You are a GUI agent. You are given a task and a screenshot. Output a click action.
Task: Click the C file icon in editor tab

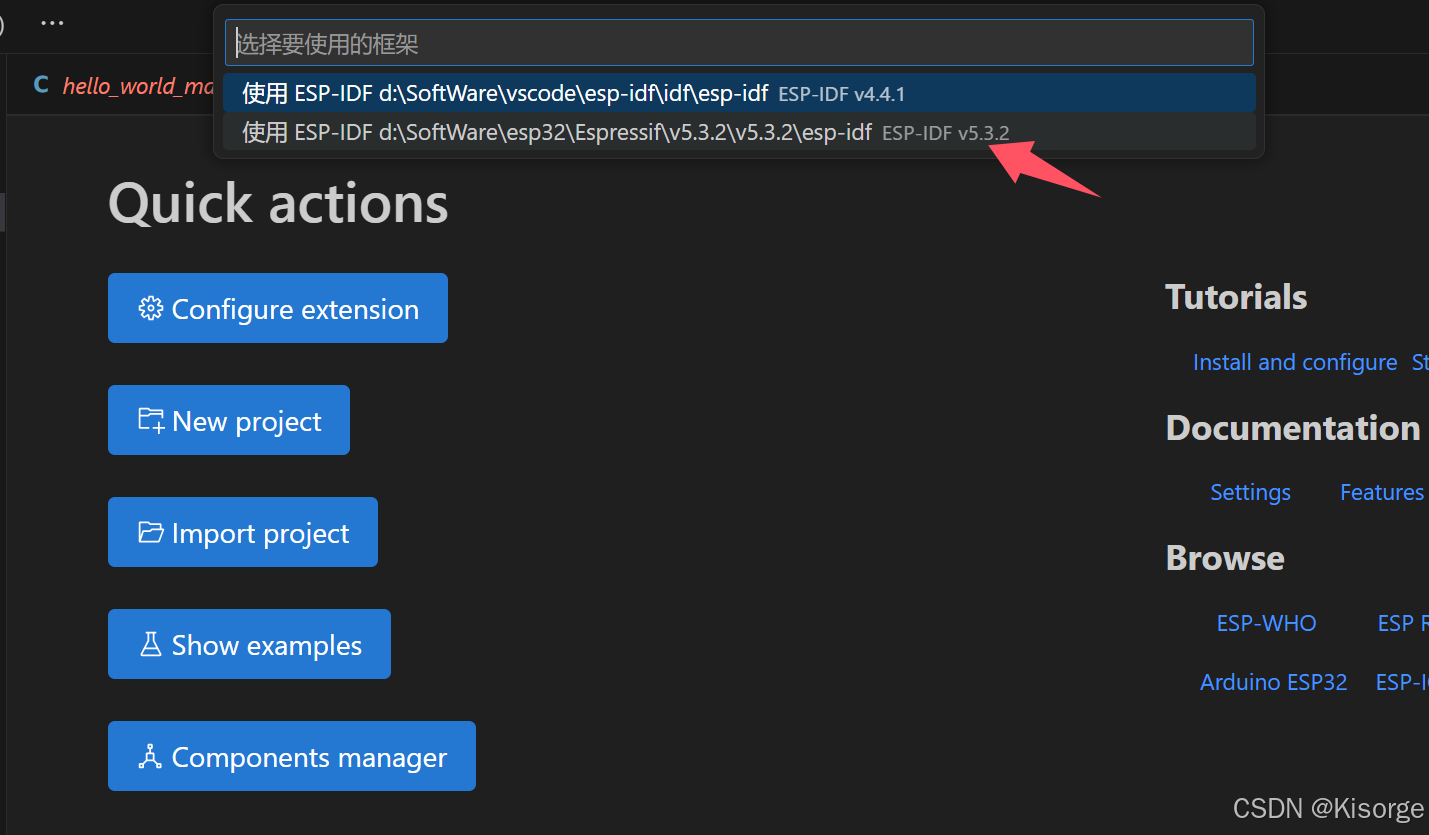click(x=41, y=85)
